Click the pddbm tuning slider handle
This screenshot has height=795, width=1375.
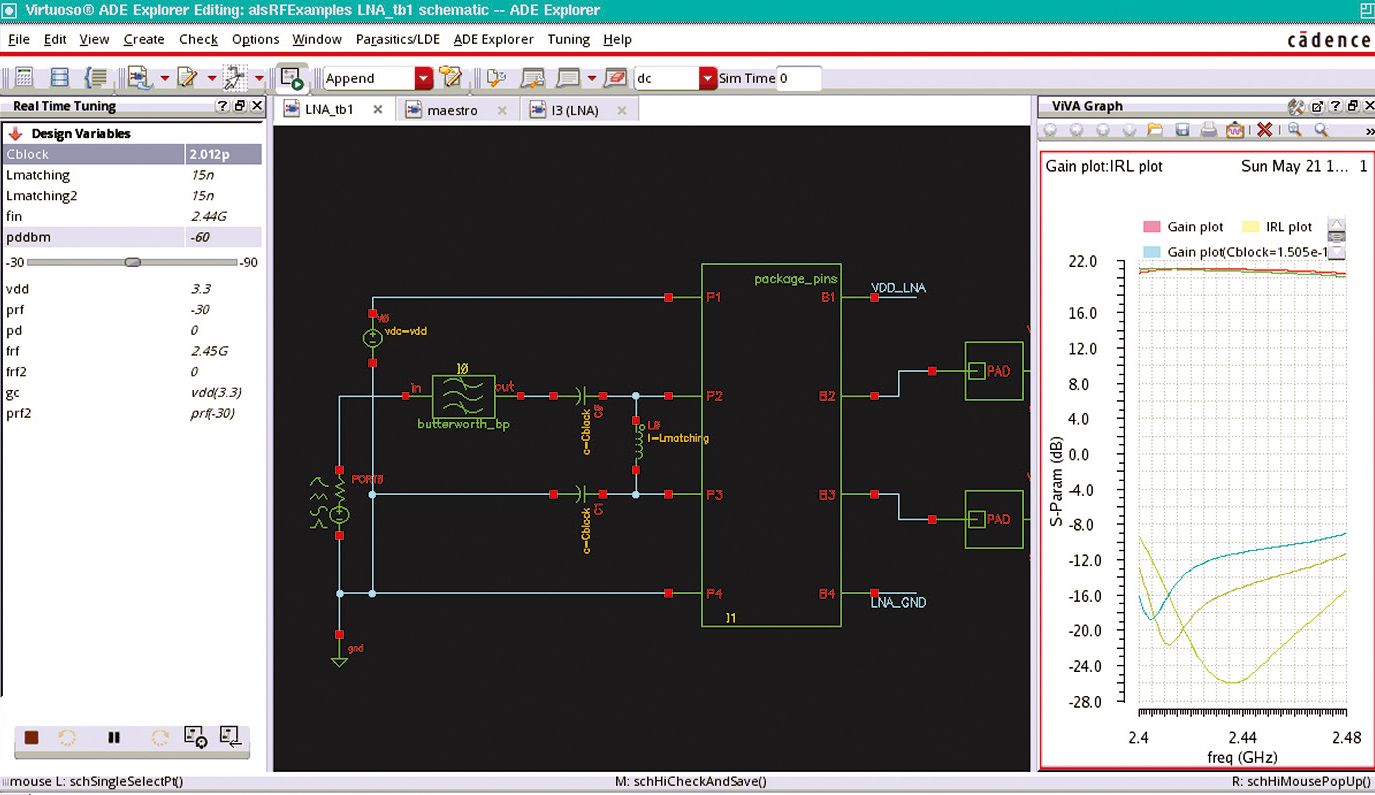(x=132, y=262)
